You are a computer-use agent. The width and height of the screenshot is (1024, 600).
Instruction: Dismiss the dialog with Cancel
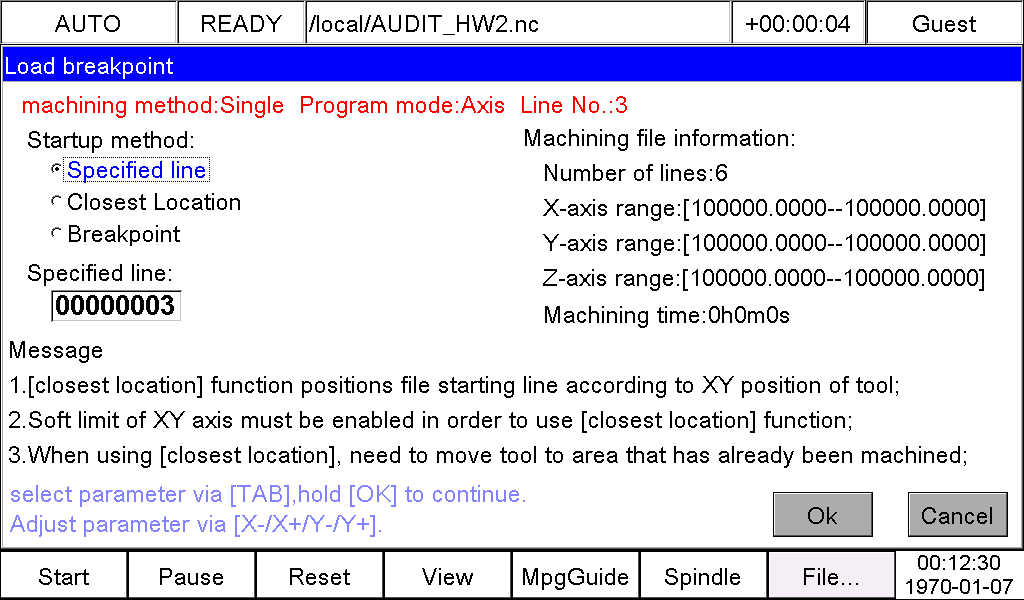point(957,515)
